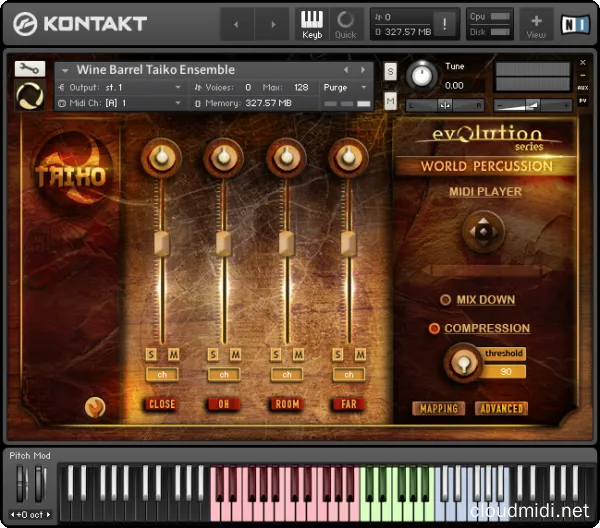
Task: Click the OH mic pan knob
Action: click(x=223, y=157)
